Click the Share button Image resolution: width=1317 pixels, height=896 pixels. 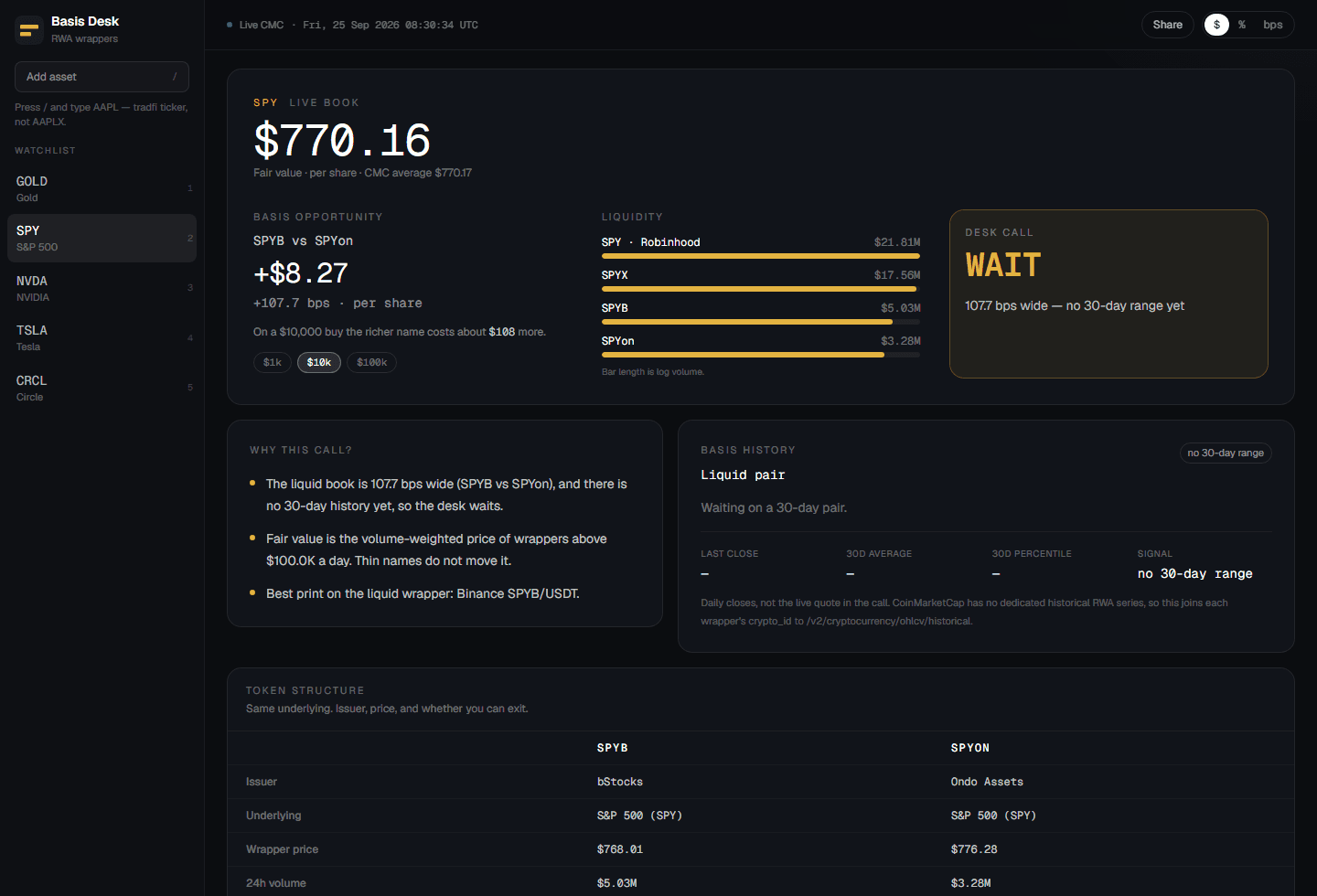click(x=1167, y=25)
